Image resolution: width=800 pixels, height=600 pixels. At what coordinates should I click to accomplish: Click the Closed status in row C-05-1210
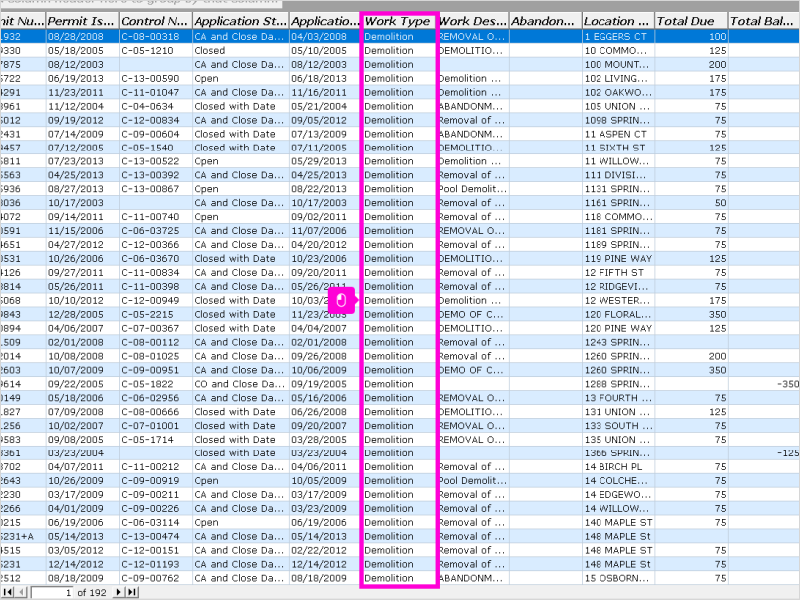pyautogui.click(x=240, y=51)
